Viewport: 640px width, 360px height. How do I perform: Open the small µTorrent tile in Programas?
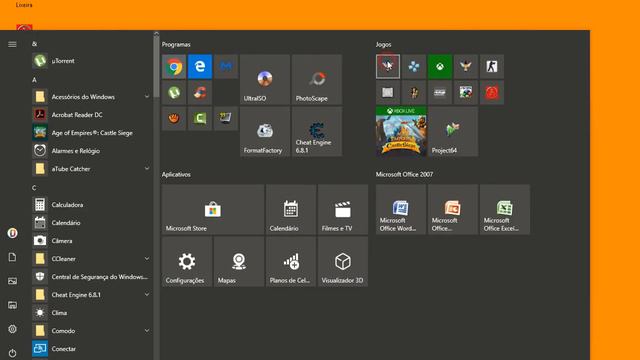(174, 93)
